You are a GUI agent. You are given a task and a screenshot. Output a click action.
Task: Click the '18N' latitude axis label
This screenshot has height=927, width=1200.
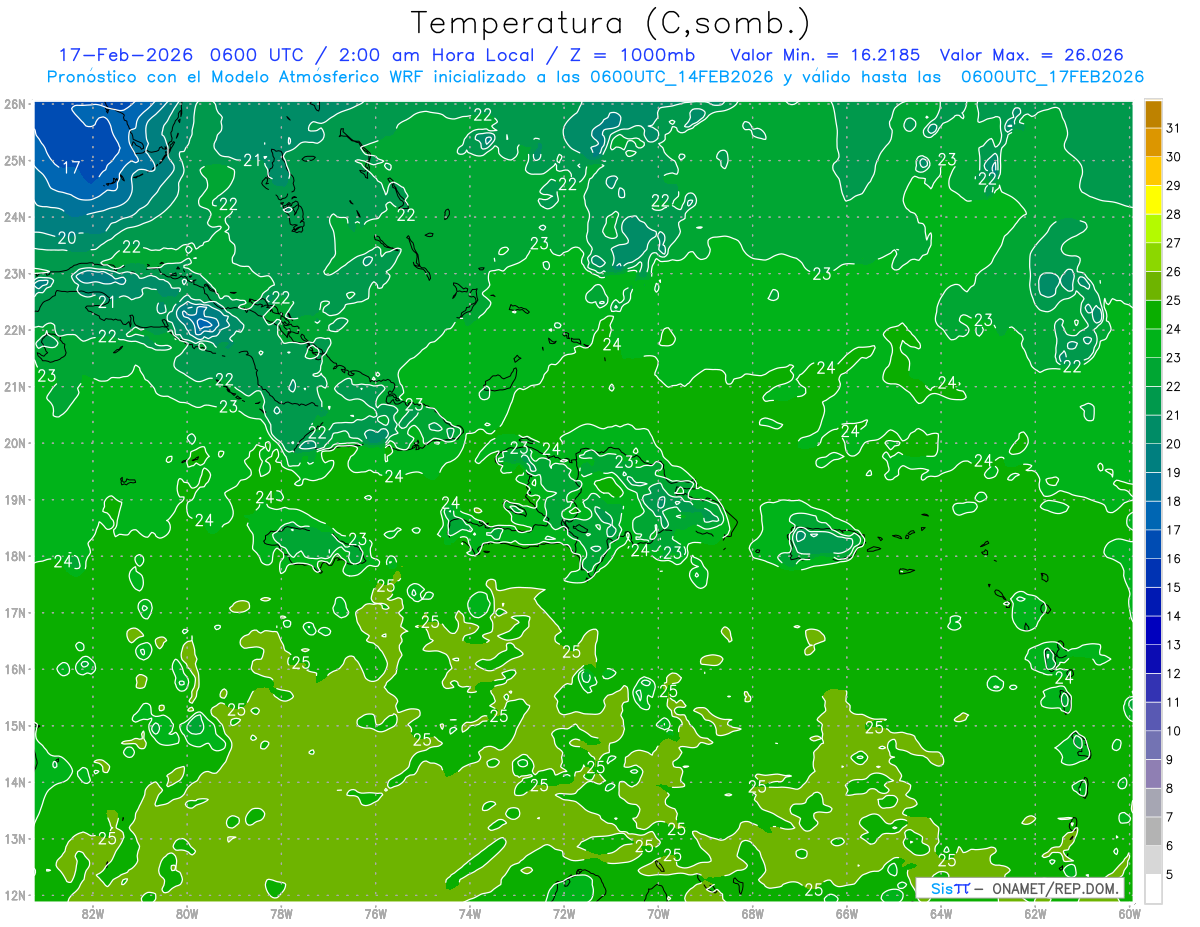click(x=15, y=556)
